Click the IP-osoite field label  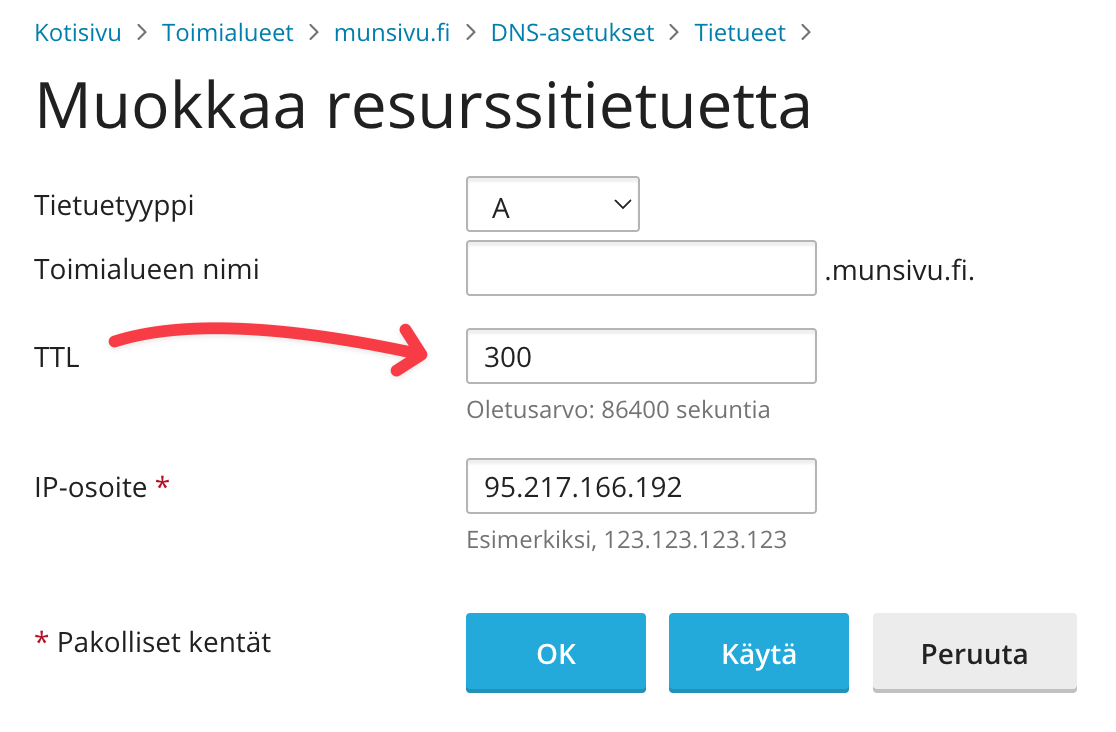coord(91,488)
